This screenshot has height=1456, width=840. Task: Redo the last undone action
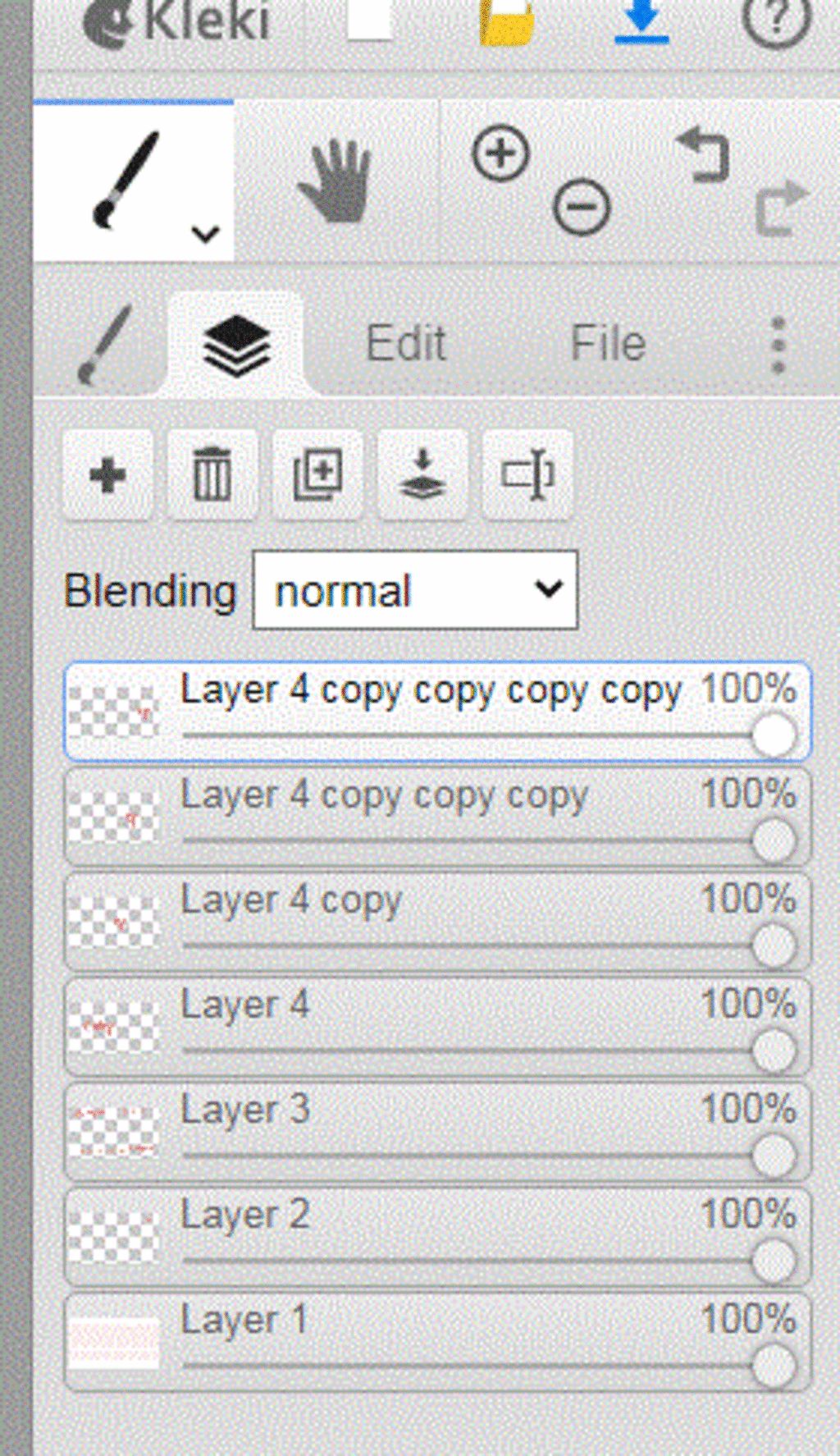[x=780, y=208]
